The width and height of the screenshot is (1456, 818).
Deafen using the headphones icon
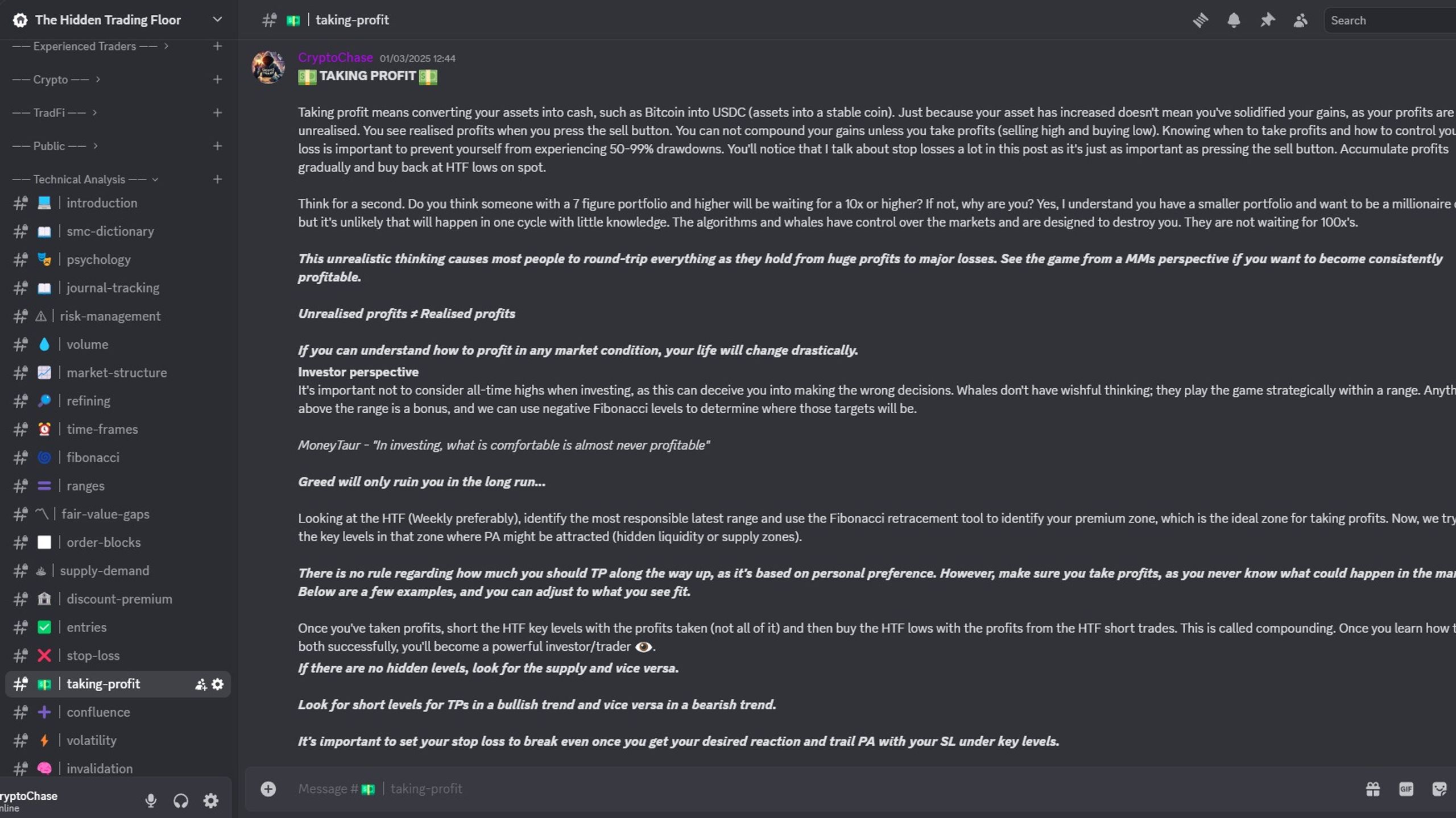(181, 801)
